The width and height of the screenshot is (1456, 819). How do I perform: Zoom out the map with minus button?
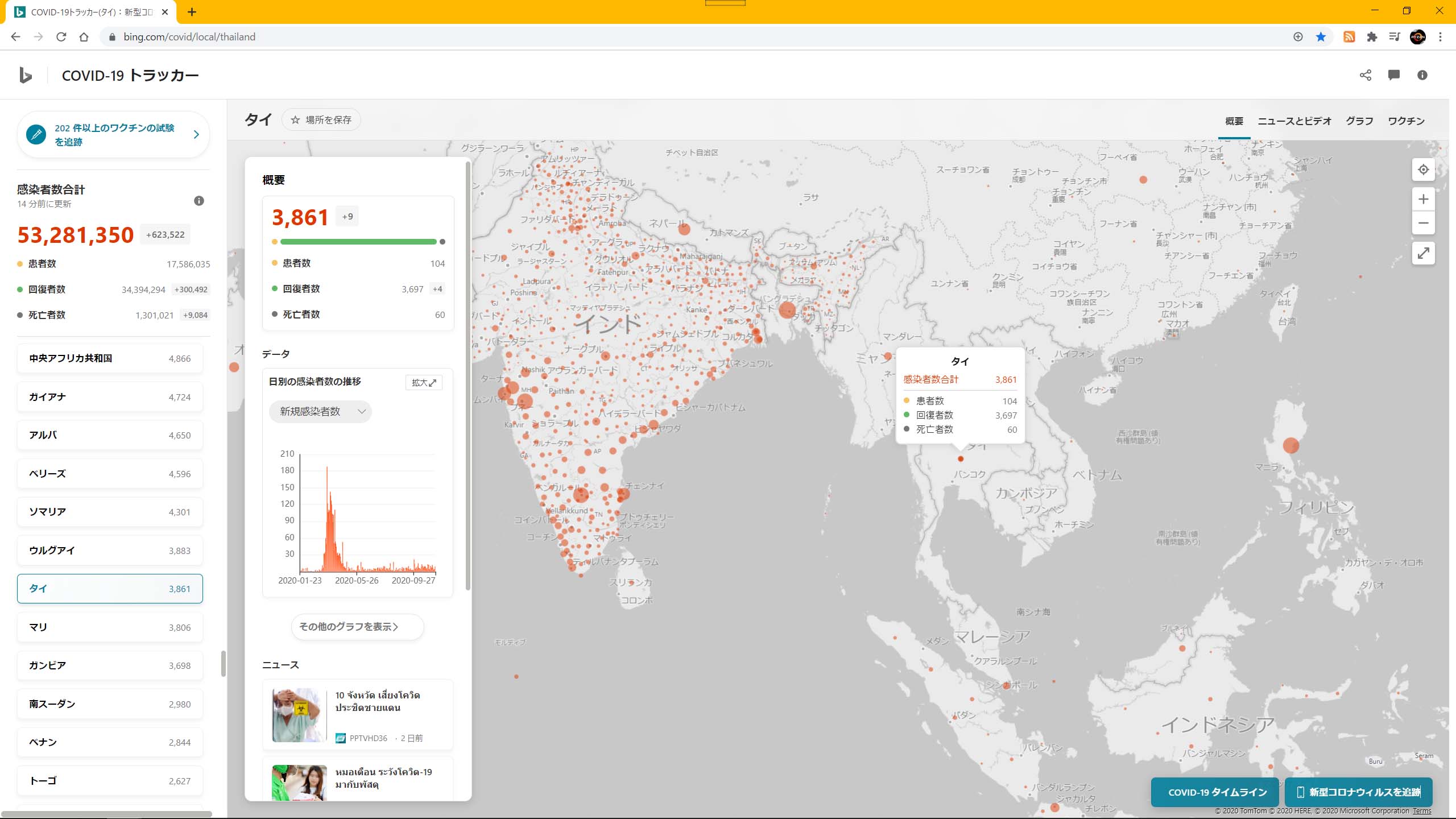(1423, 223)
